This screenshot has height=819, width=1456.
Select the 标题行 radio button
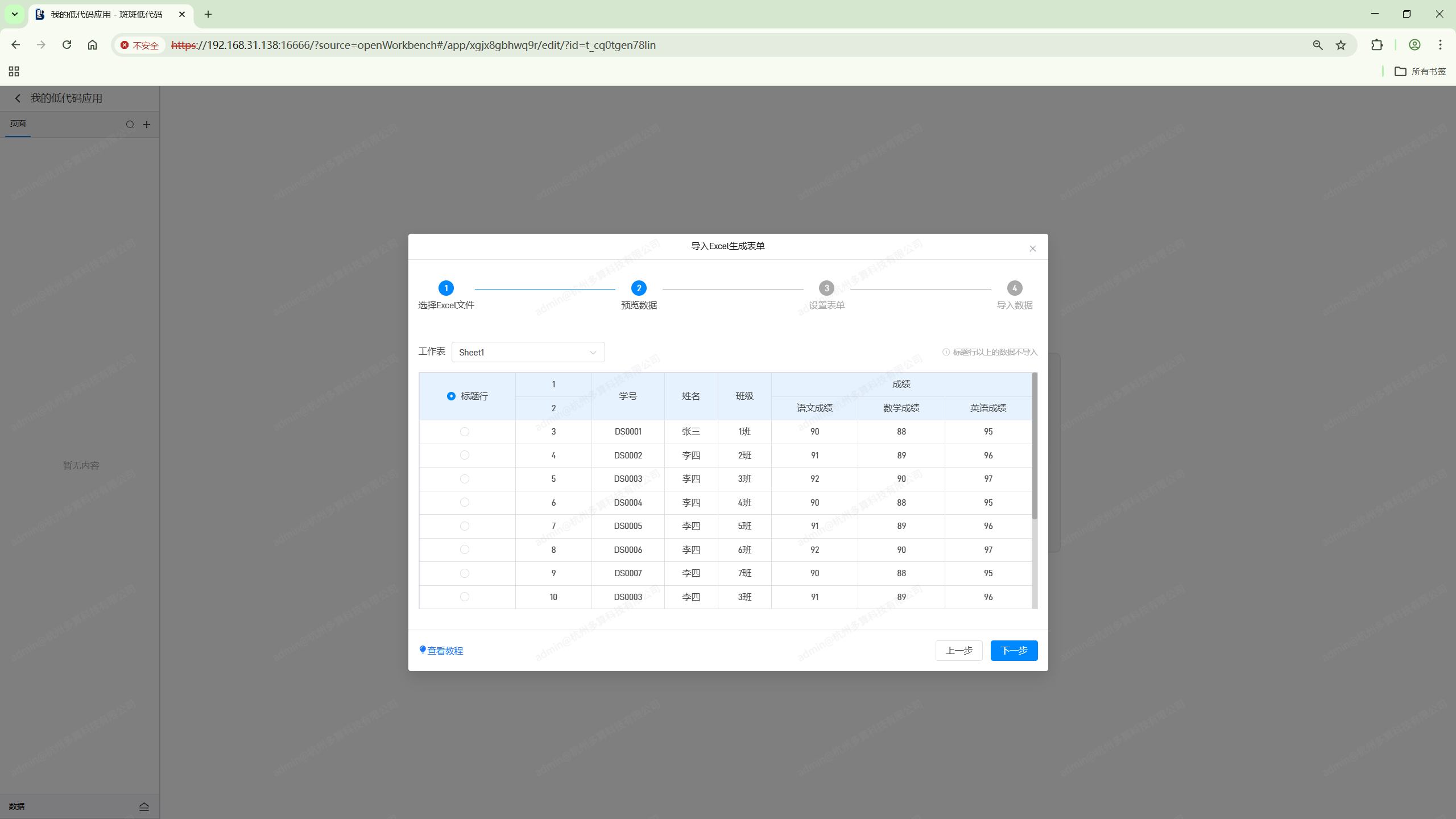click(451, 396)
